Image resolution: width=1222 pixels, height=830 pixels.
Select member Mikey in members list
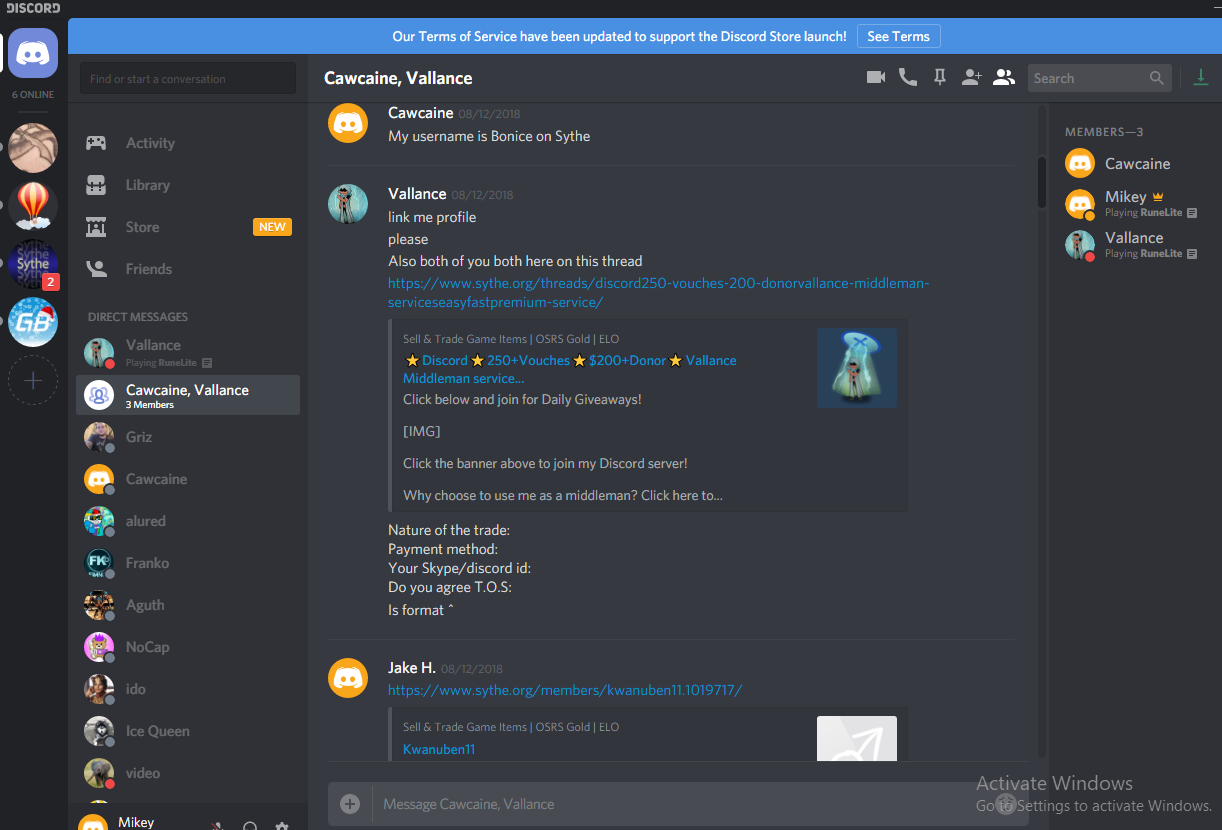pyautogui.click(x=1135, y=204)
